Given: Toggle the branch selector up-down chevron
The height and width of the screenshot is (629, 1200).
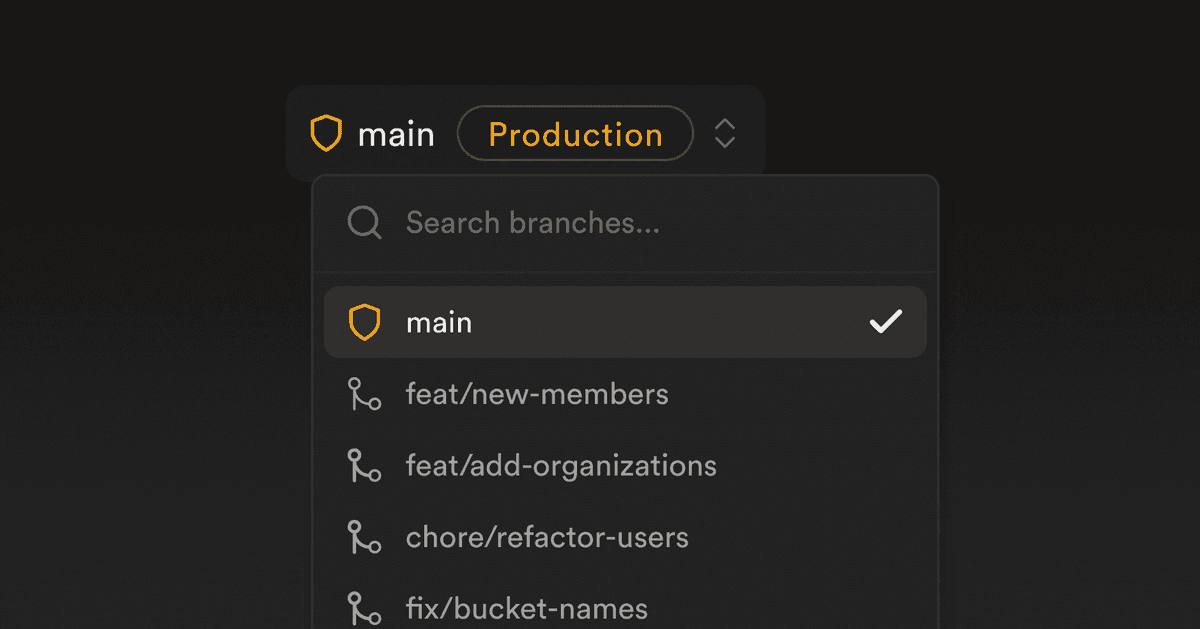Looking at the screenshot, I should point(725,133).
